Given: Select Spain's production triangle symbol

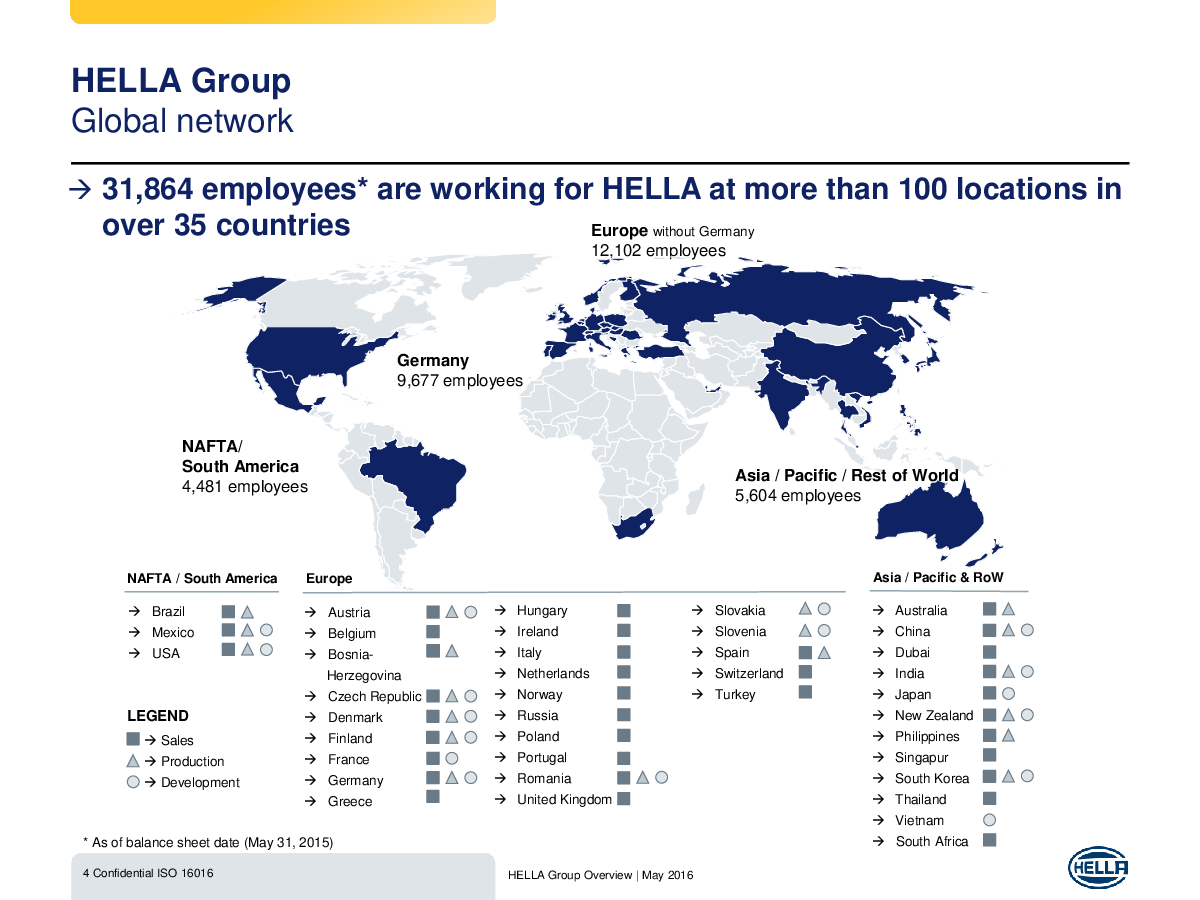Looking at the screenshot, I should tap(824, 653).
